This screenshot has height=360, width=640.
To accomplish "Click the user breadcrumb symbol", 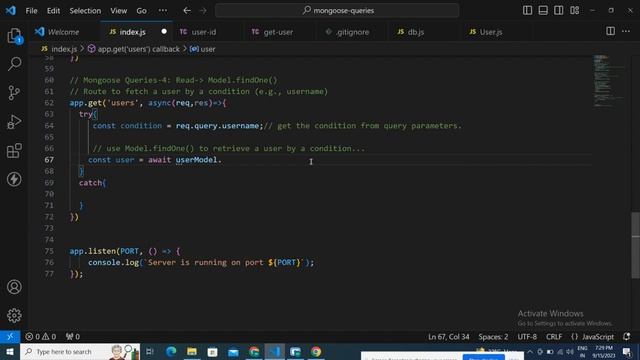I will tap(203, 49).
